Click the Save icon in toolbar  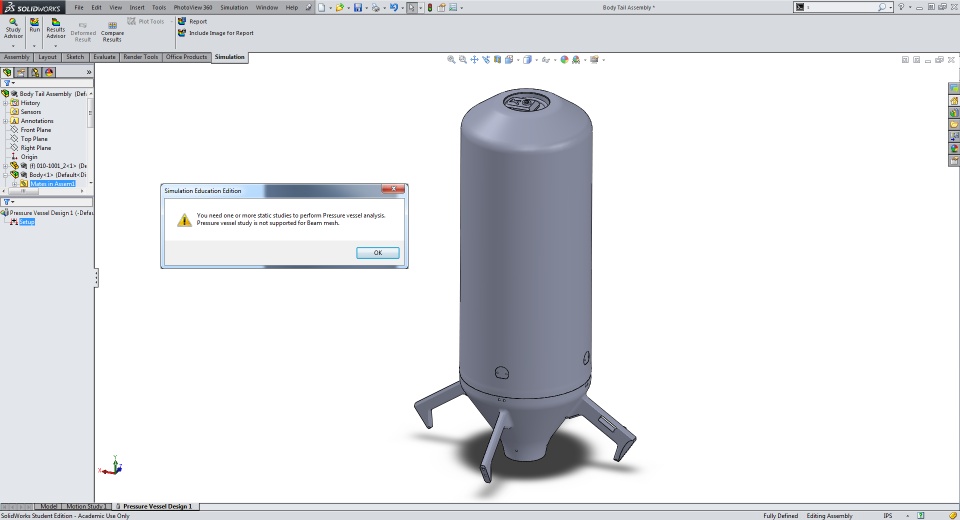pos(357,8)
